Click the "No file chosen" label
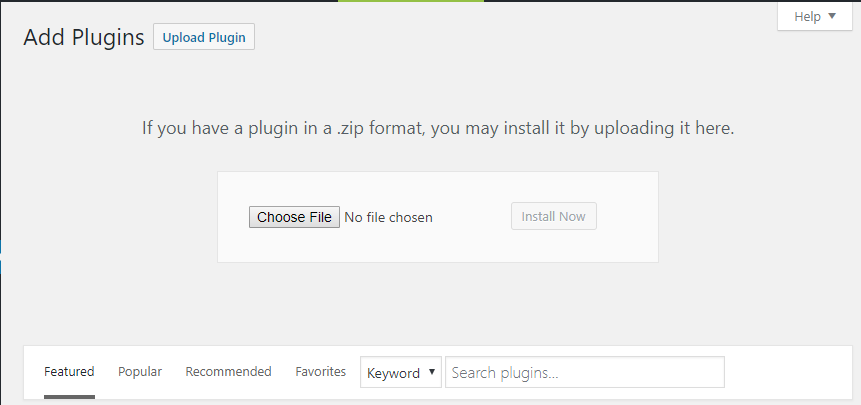Viewport: 861px width, 405px height. click(388, 217)
